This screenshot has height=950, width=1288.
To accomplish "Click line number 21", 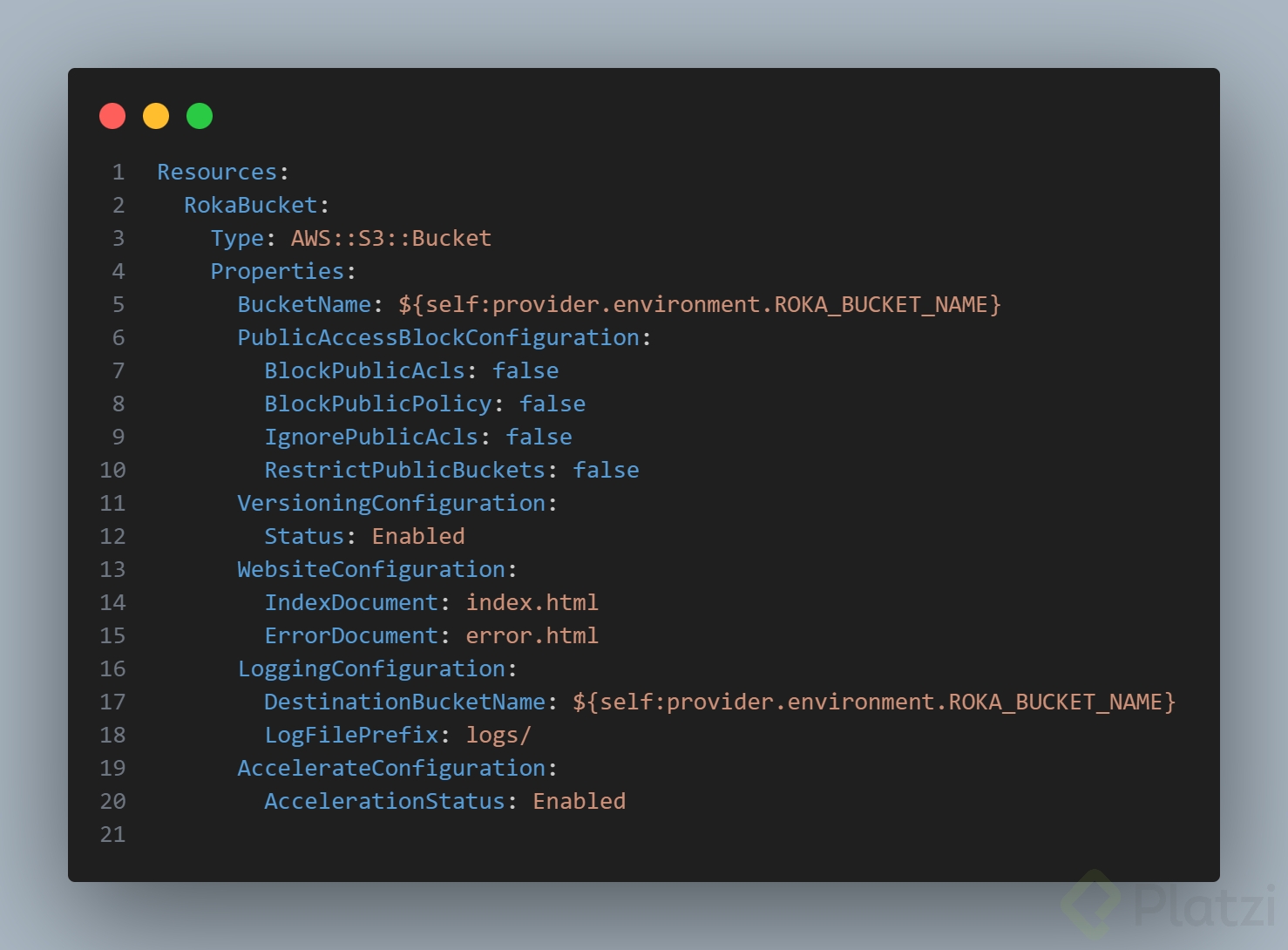I will click(x=112, y=834).
